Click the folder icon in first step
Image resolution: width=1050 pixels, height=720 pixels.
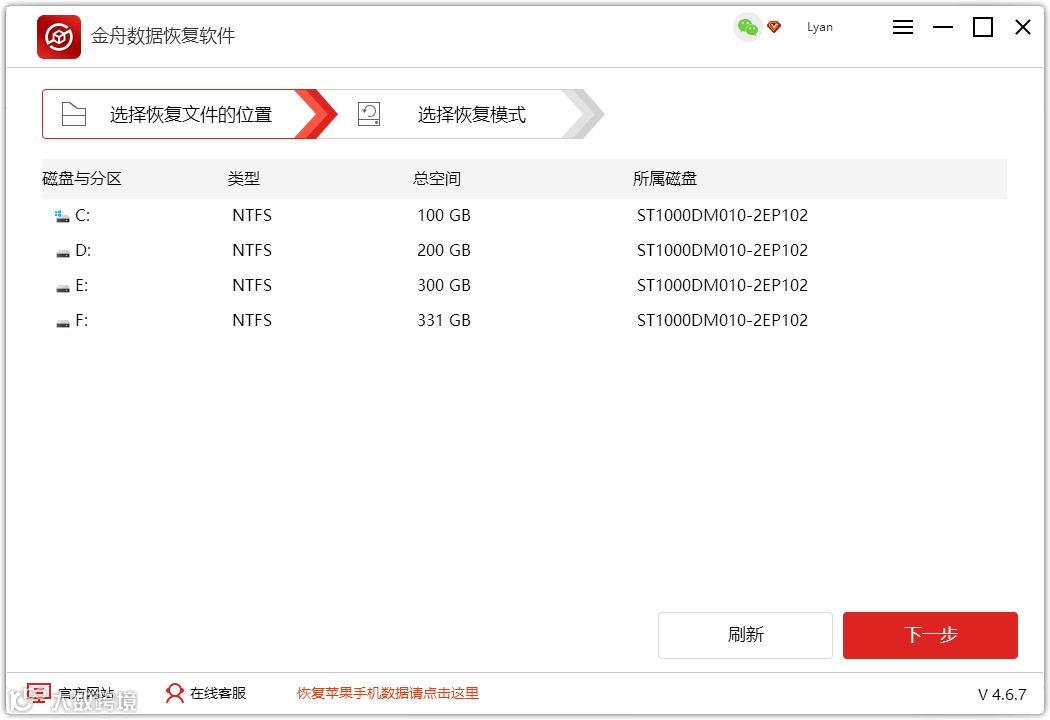coord(74,114)
